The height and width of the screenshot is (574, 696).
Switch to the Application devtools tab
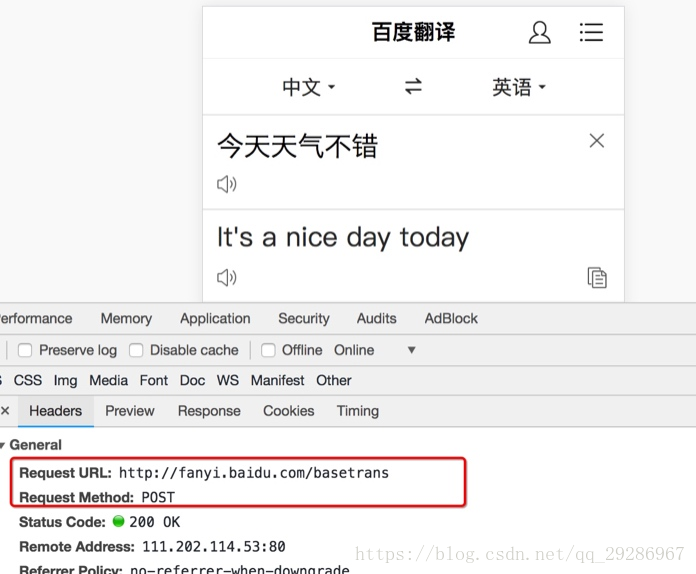point(215,318)
